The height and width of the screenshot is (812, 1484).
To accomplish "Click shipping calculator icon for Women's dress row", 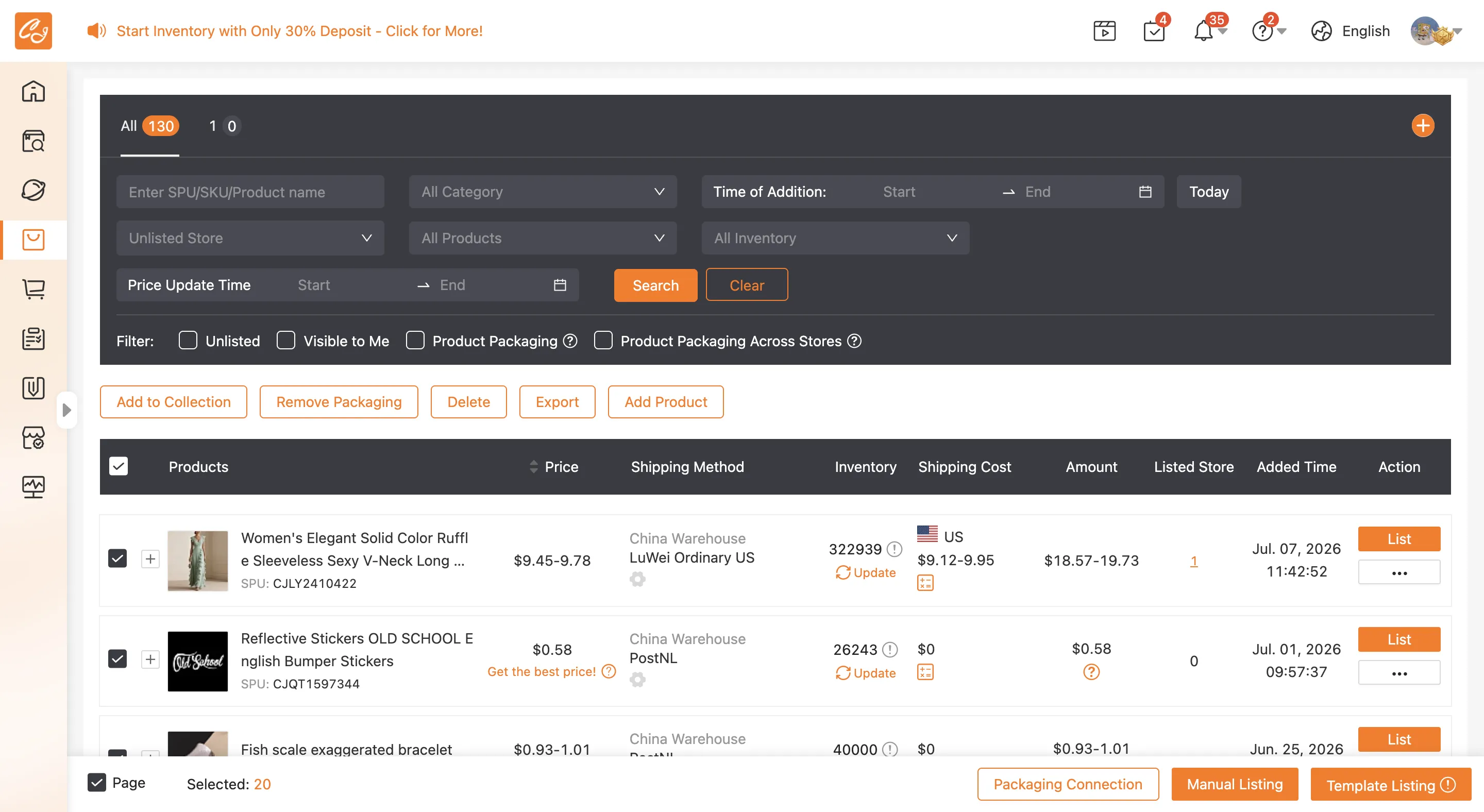I will click(925, 583).
